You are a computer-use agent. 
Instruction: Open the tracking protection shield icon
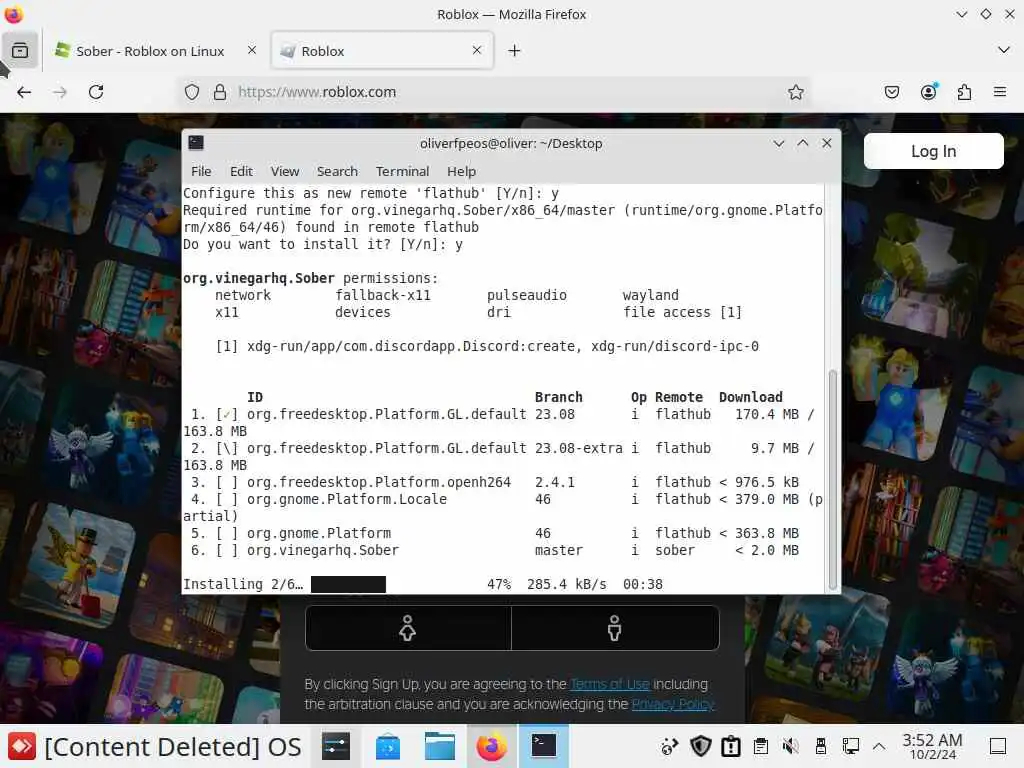pyautogui.click(x=191, y=92)
